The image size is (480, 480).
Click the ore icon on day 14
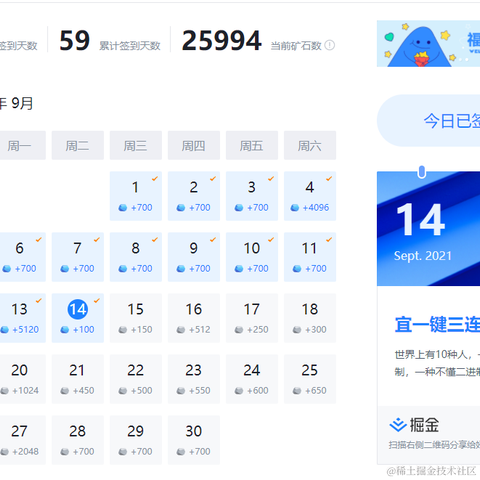pos(65,330)
